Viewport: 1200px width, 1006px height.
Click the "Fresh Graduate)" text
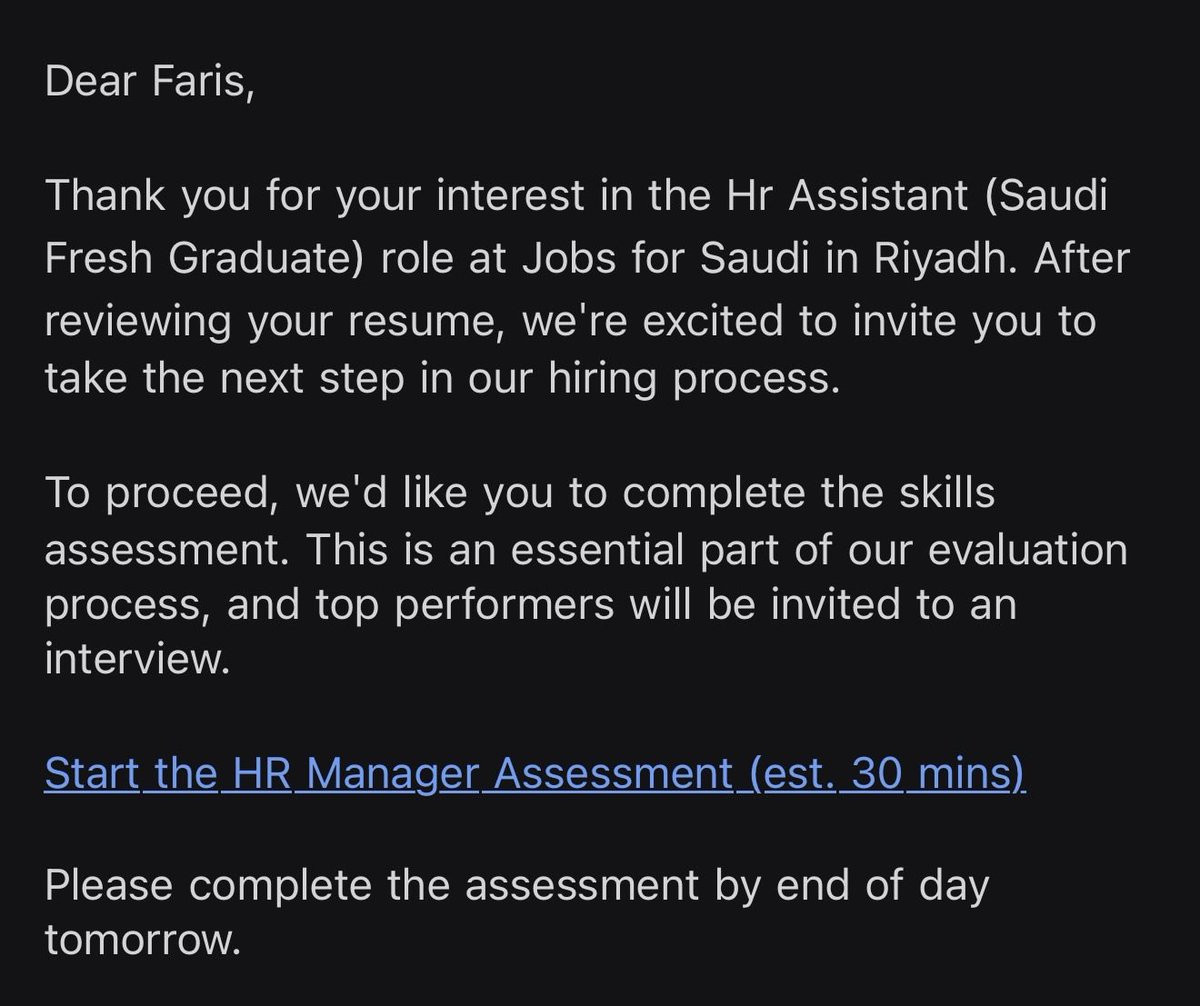click(x=195, y=259)
